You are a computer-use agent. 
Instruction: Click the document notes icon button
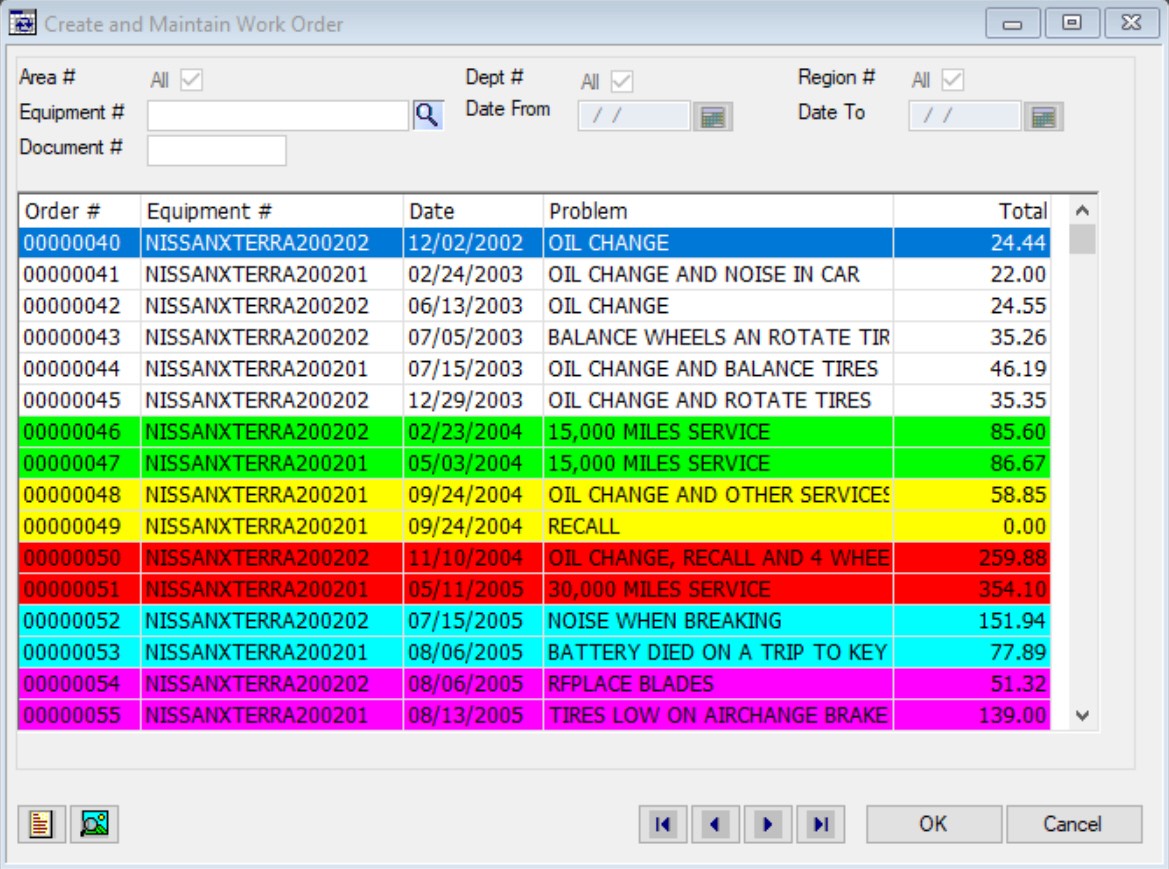41,824
